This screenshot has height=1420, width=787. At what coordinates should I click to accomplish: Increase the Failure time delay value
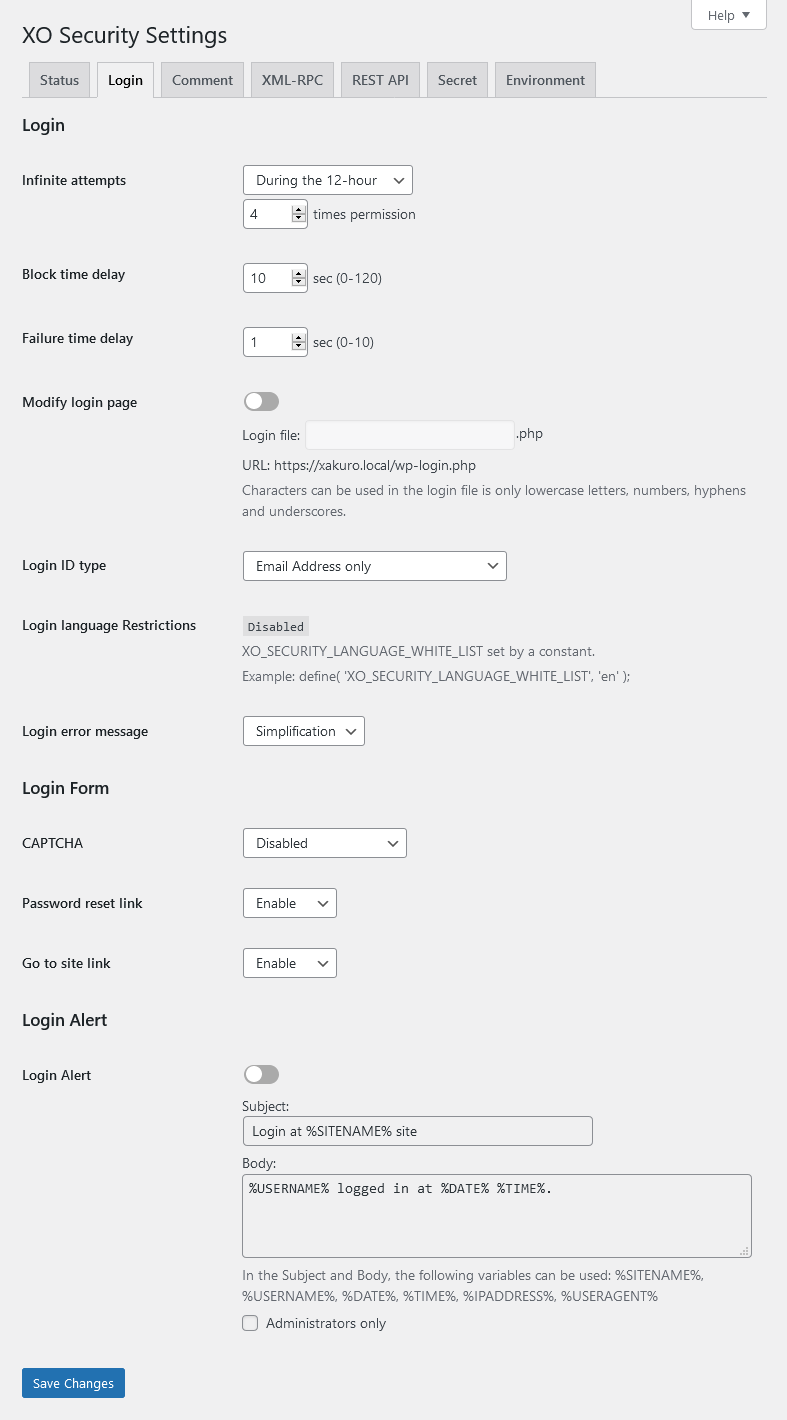pyautogui.click(x=299, y=337)
